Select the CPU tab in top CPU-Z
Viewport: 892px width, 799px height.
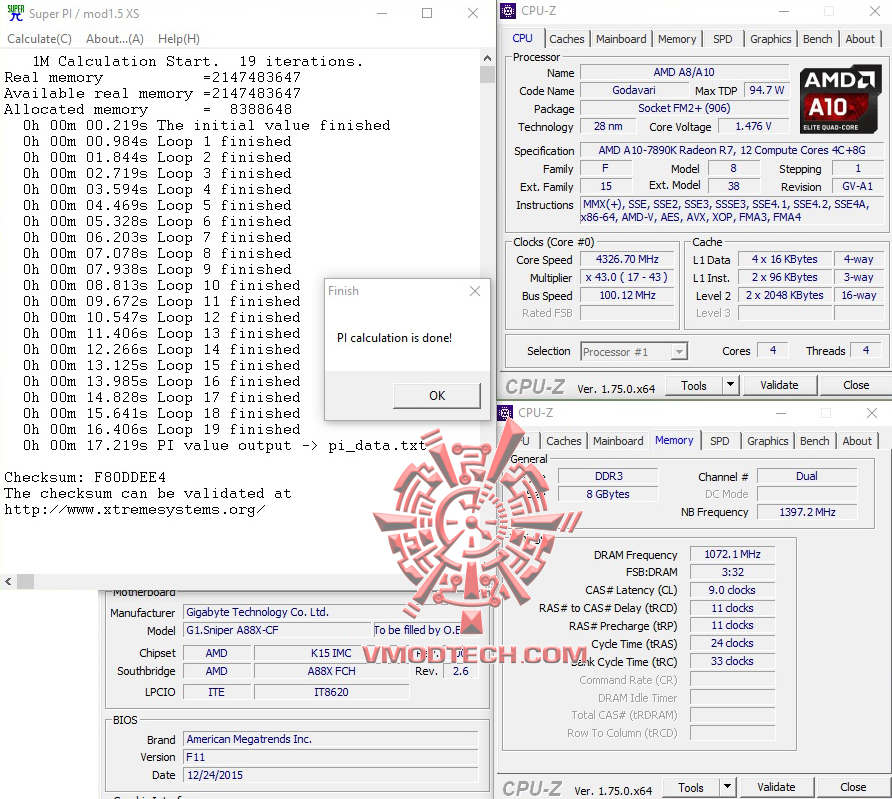pos(522,38)
